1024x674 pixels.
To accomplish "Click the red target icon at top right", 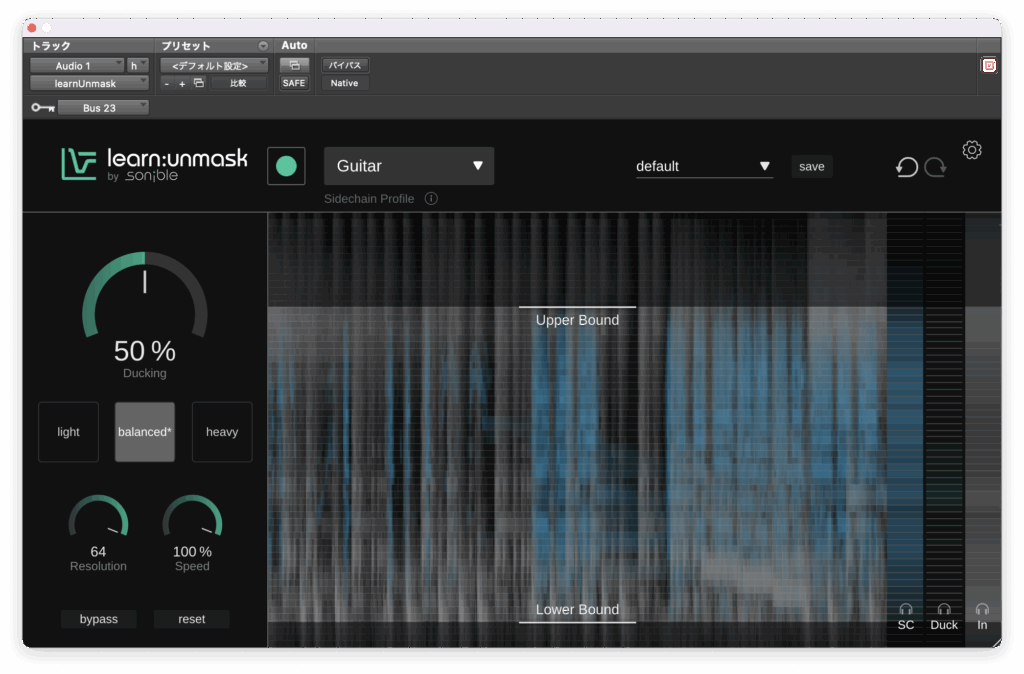I will pyautogui.click(x=989, y=65).
